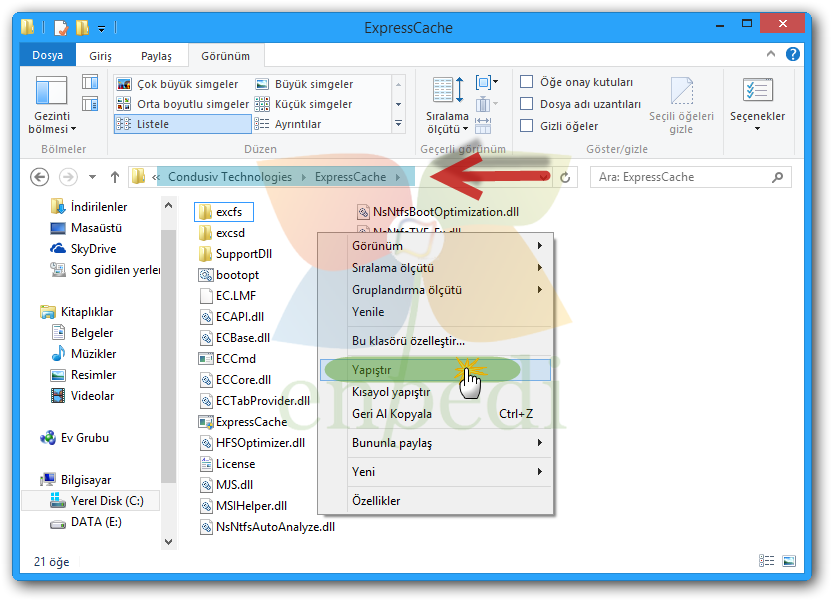Go up one folder level
Screen dimensions: 832x601
(x=115, y=177)
